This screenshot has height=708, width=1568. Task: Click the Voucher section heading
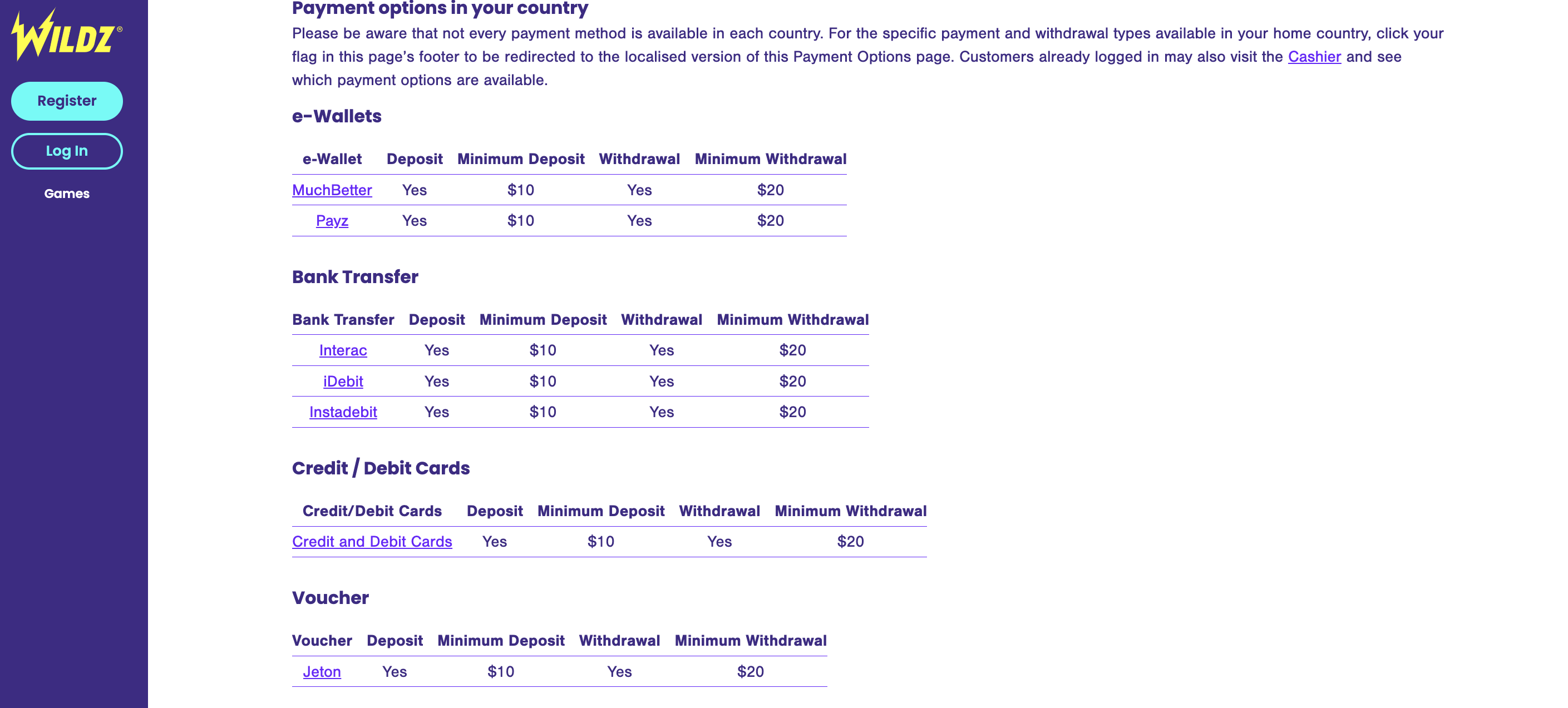pos(330,598)
